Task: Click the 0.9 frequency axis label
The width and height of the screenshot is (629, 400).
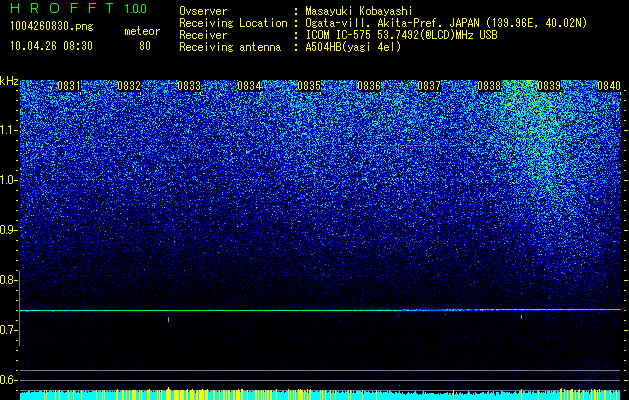Action: [x=8, y=230]
